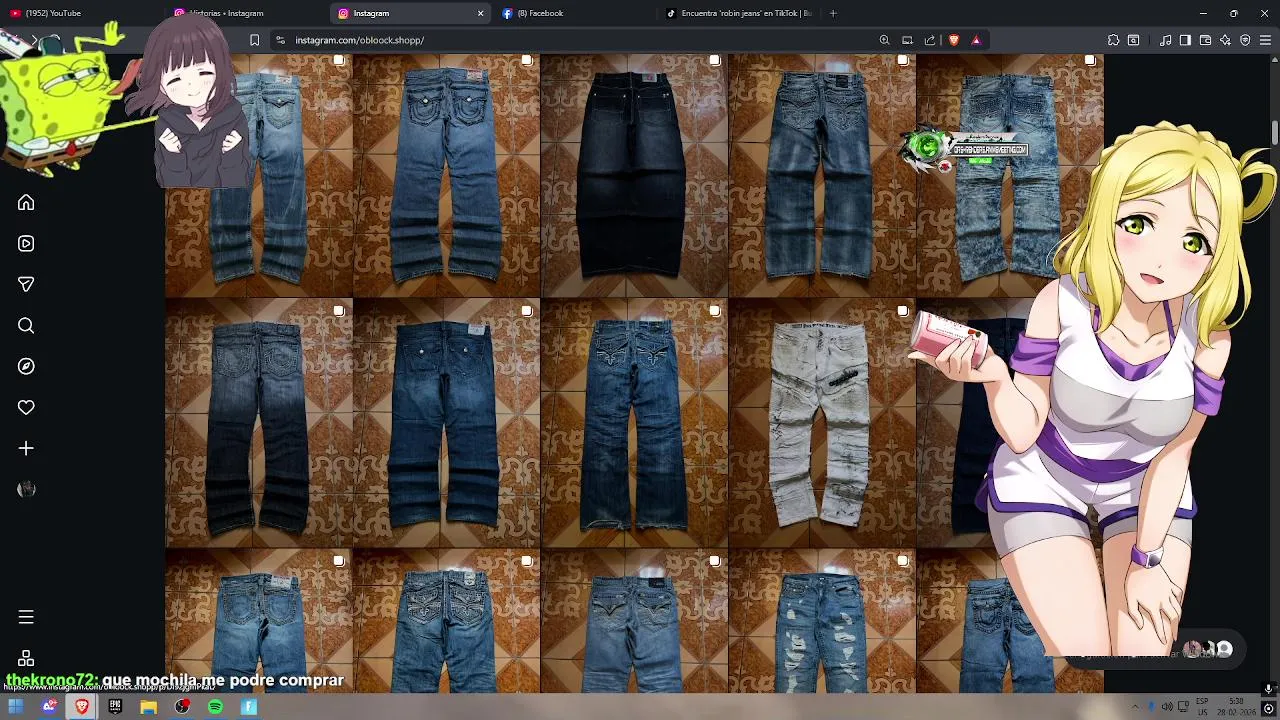Open Explore compass icon in sidebar
The height and width of the screenshot is (720, 1280).
[x=26, y=367]
